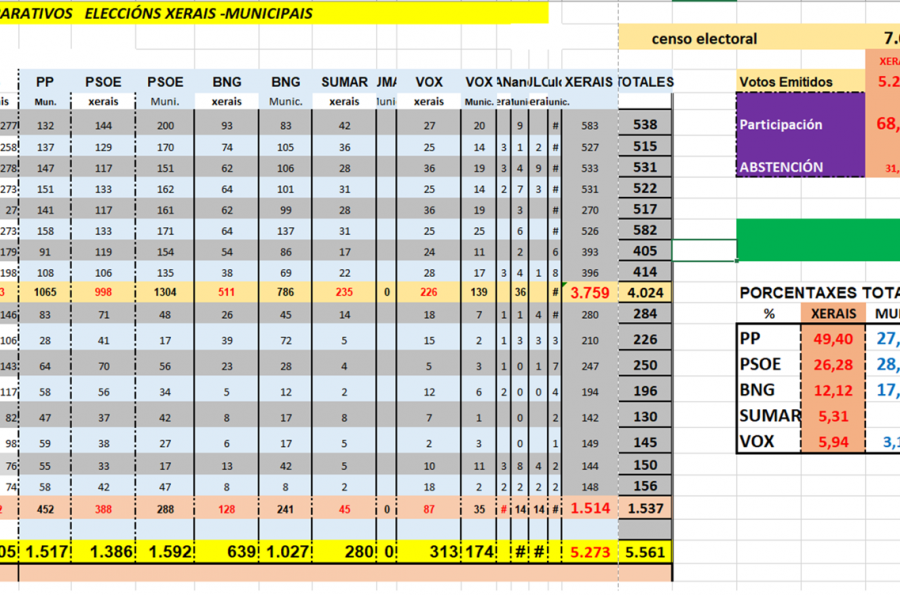900x595 pixels.
Task: Select the 'ELECCIÓNS XERAIS -MUNICIPAIS' title cell
Action: tap(274, 13)
